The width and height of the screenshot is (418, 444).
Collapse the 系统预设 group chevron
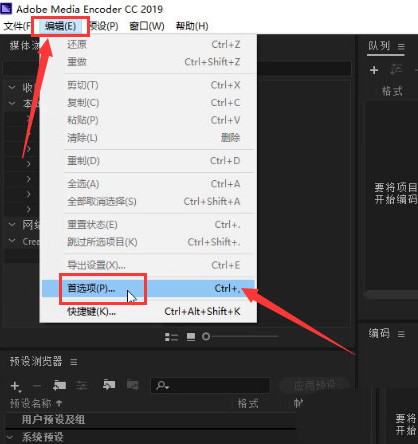(x=10, y=437)
